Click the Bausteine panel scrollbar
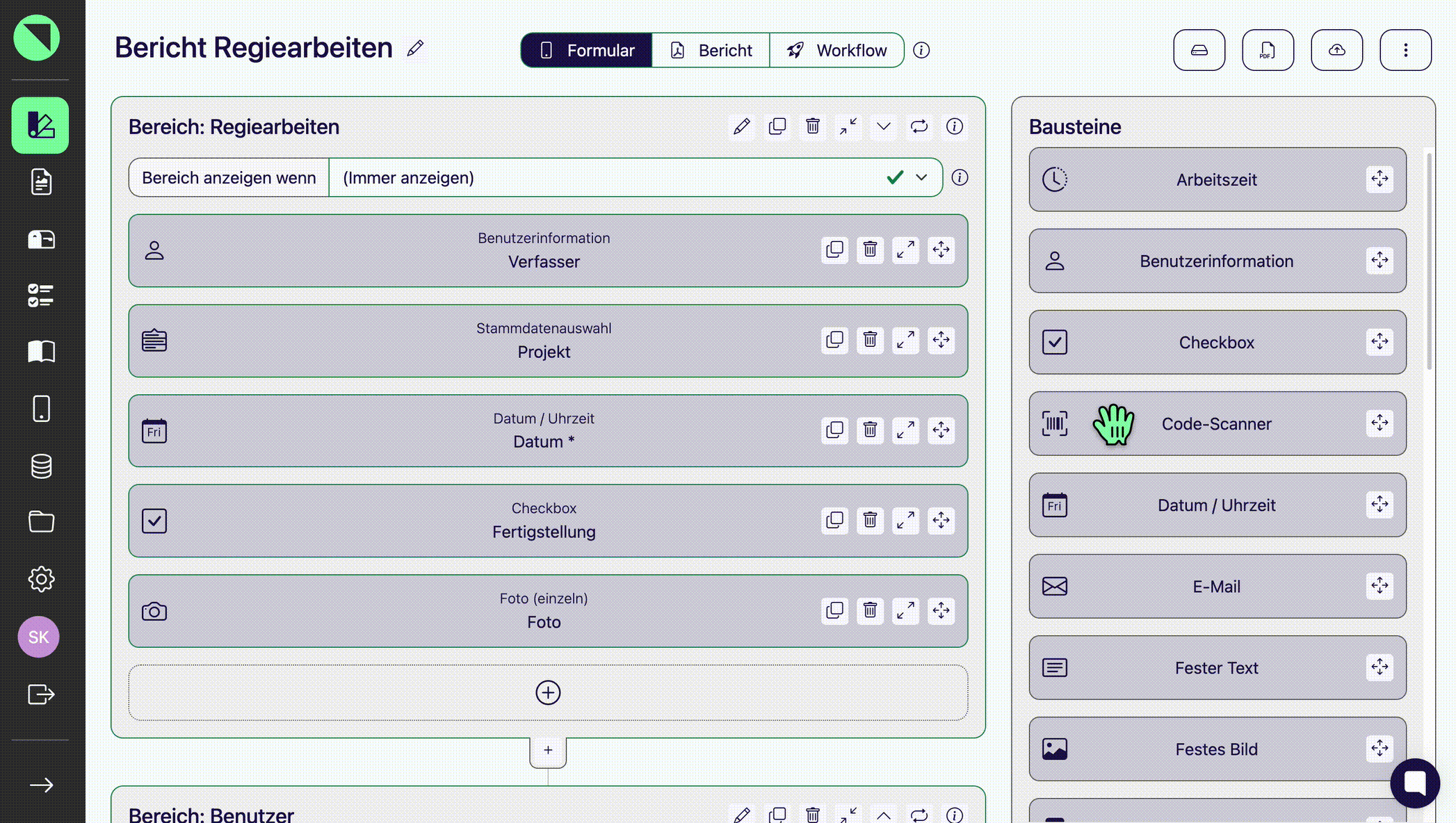The width and height of the screenshot is (1456, 823). (x=1429, y=261)
